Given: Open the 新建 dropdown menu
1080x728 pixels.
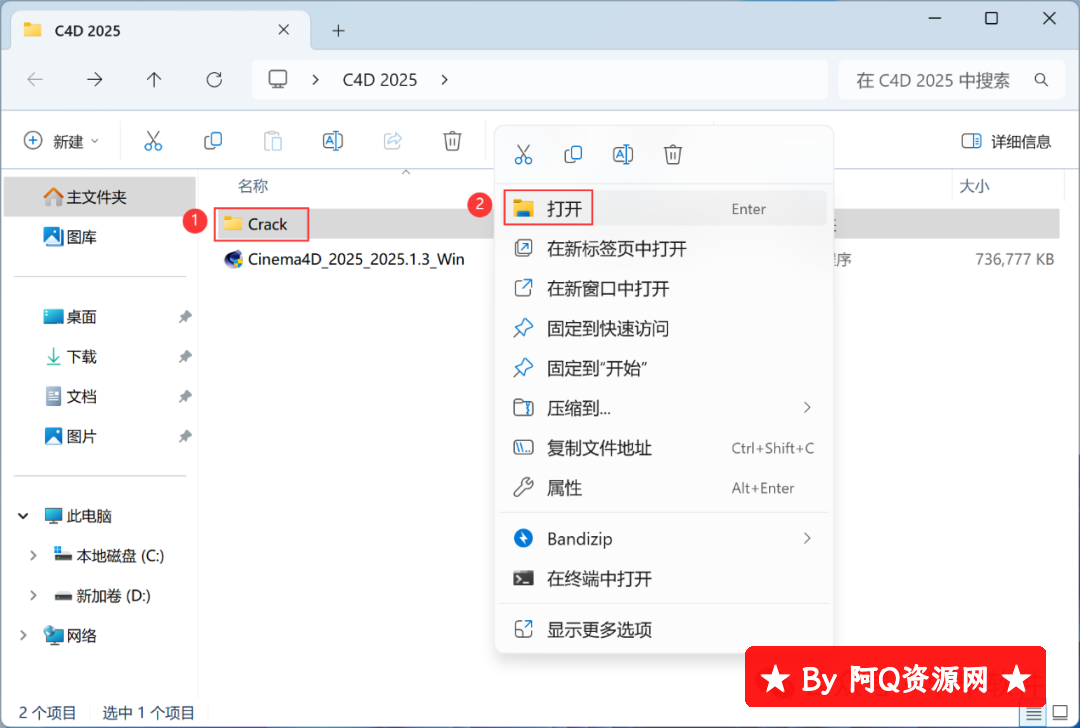Looking at the screenshot, I should 62,141.
